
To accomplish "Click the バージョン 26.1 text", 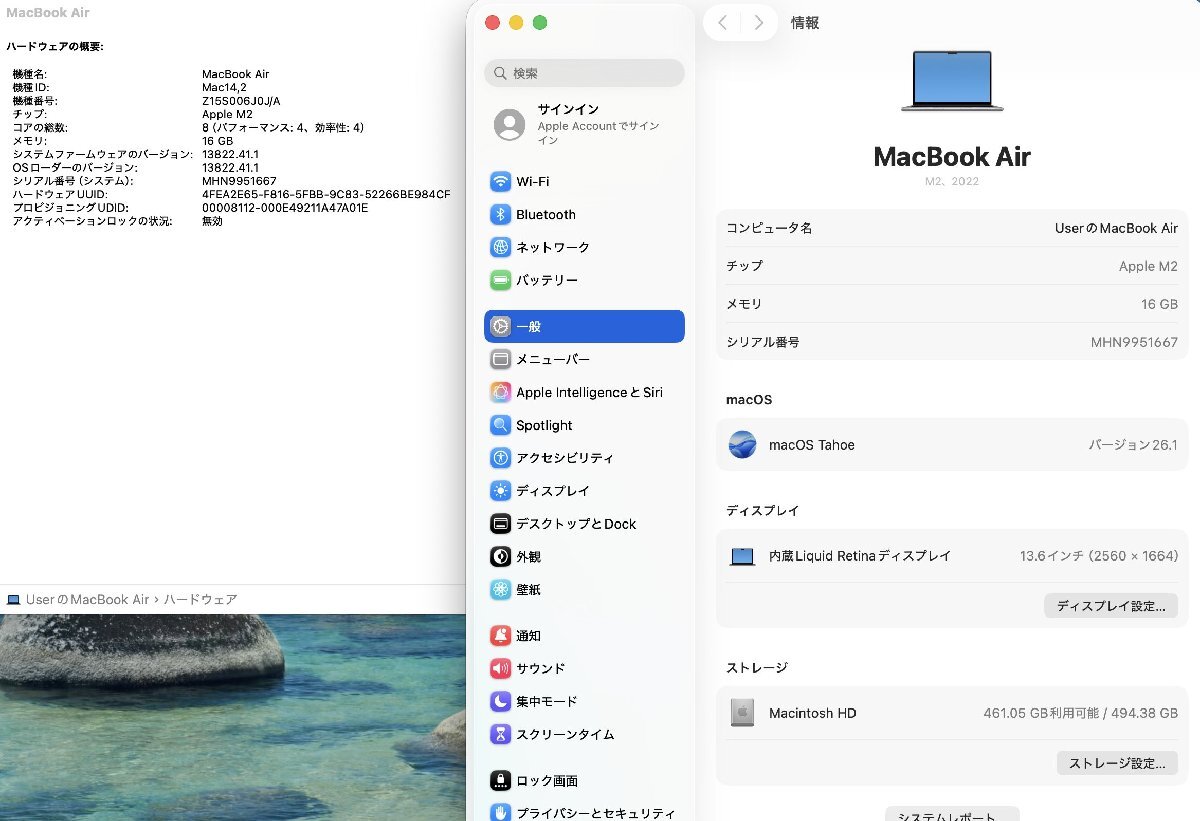I will pos(1133,445).
